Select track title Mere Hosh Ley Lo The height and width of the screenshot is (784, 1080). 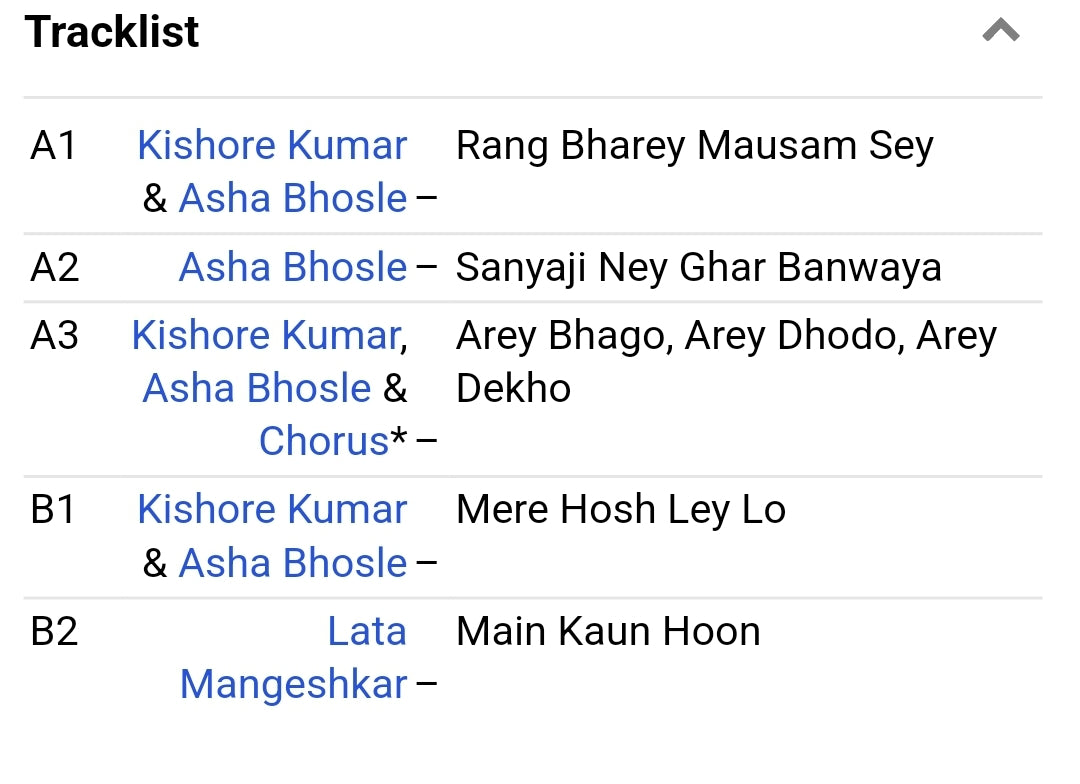[620, 510]
